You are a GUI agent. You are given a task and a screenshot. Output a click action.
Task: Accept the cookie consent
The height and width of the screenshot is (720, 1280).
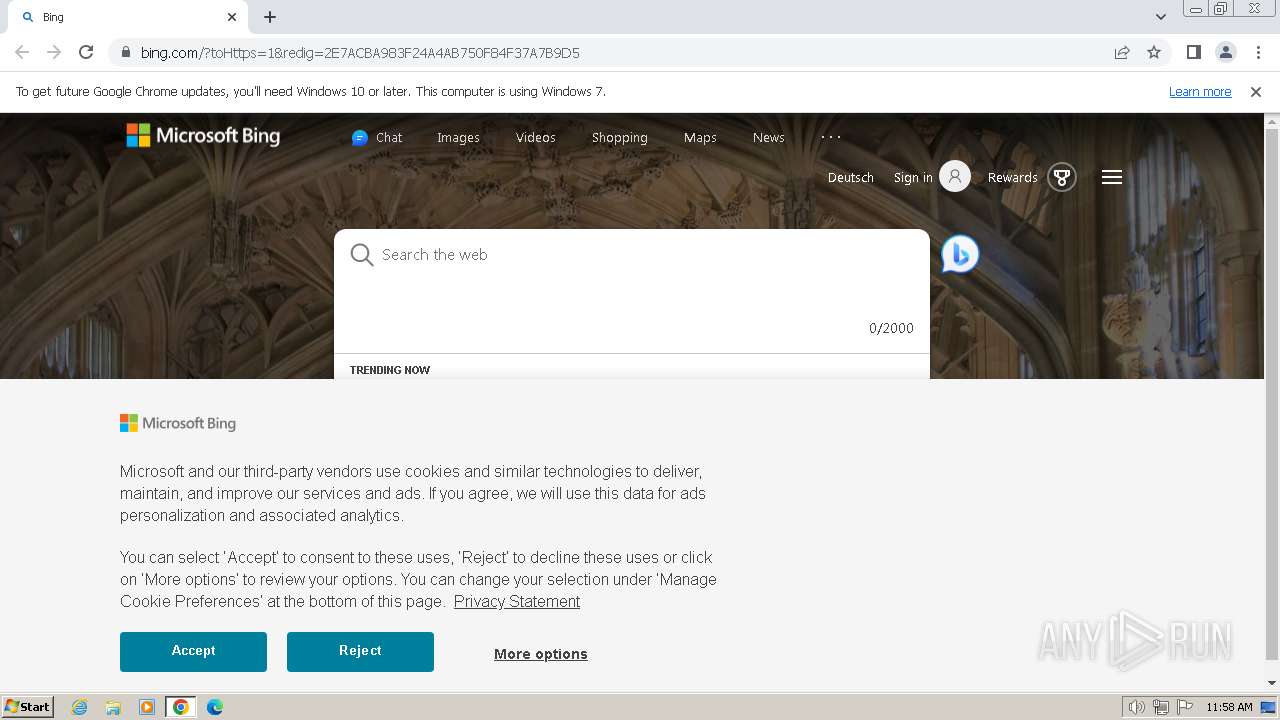[x=193, y=651]
